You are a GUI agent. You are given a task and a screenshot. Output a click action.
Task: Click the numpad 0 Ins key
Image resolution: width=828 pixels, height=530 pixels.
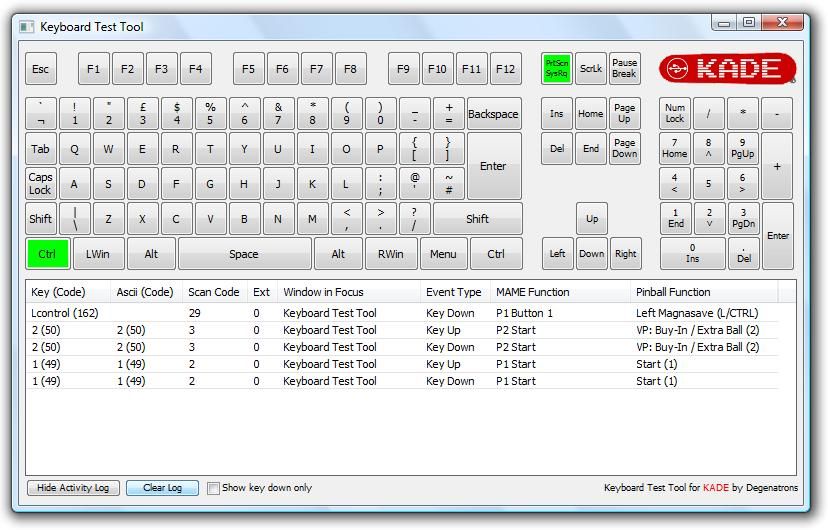692,254
